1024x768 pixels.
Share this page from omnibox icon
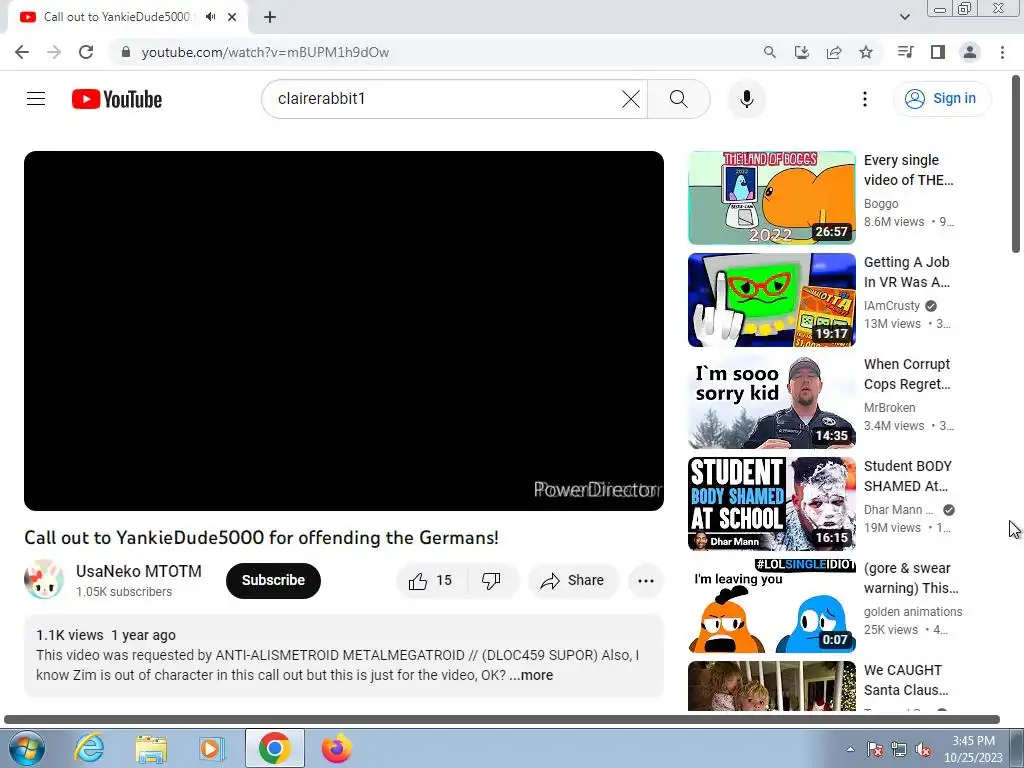click(x=834, y=52)
